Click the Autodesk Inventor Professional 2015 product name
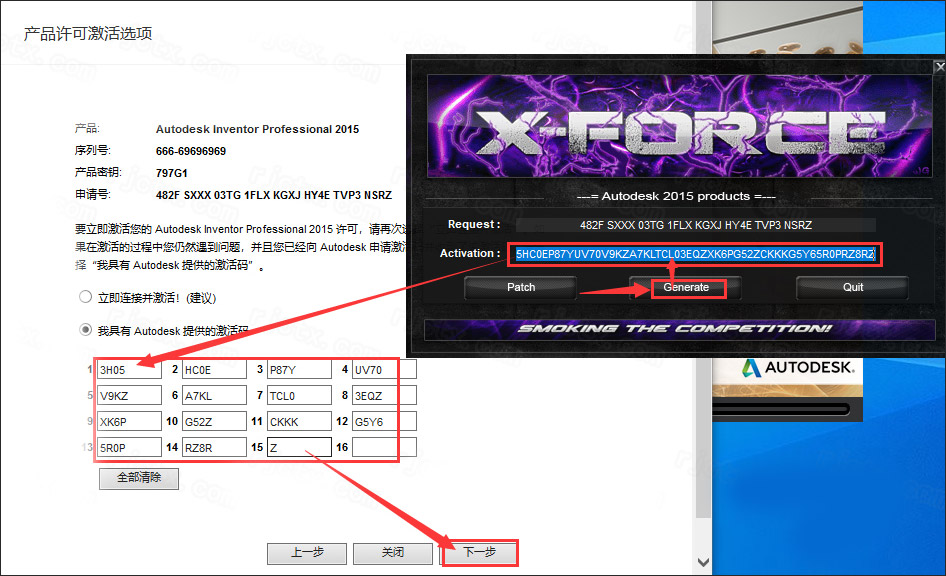Screen dimensions: 946x576 point(258,129)
